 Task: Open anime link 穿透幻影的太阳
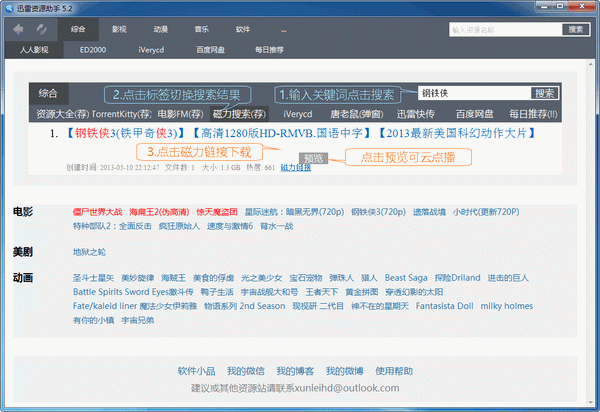click(414, 292)
